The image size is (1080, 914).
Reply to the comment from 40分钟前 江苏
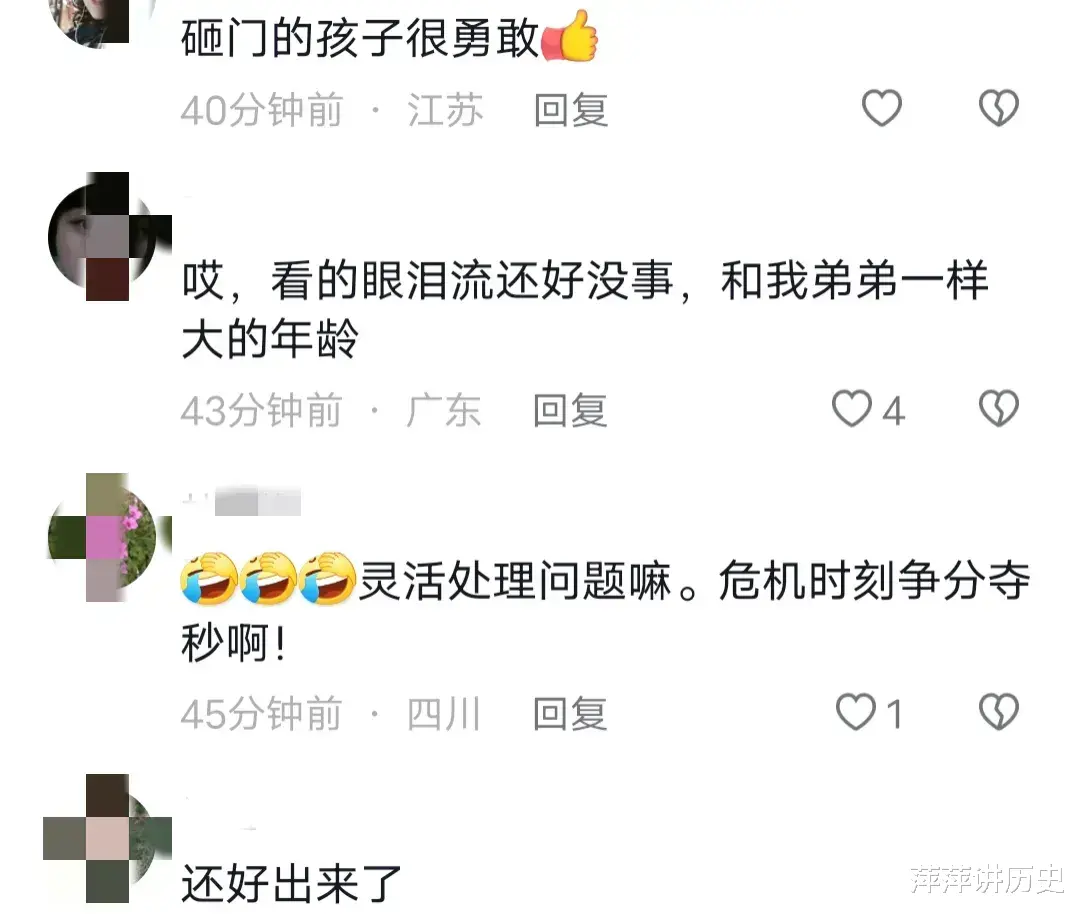[571, 110]
